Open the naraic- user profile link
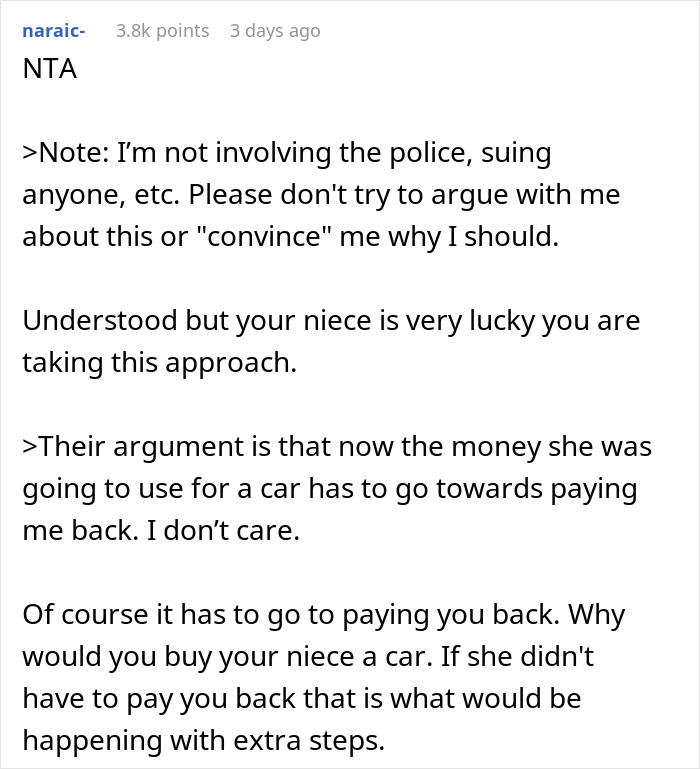The image size is (700, 769). pos(53,31)
